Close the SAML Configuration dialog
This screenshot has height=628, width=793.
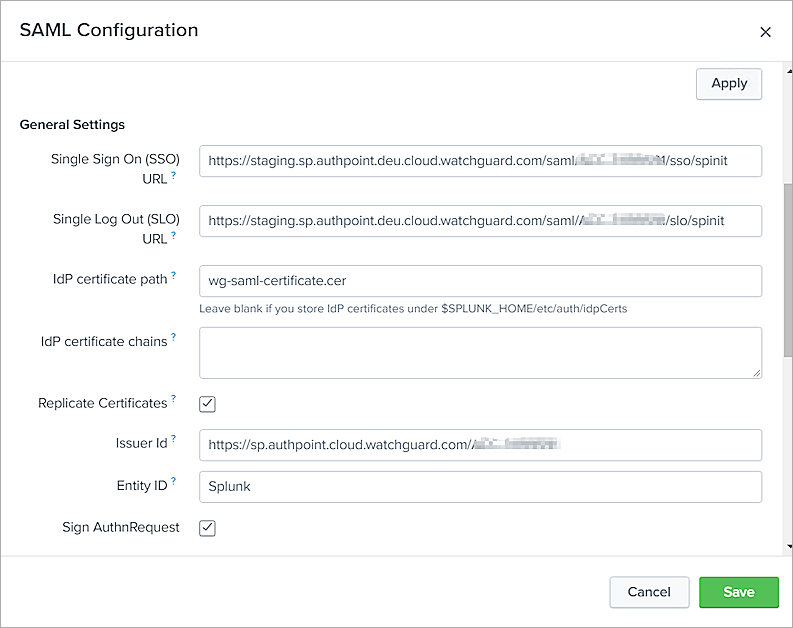(766, 32)
